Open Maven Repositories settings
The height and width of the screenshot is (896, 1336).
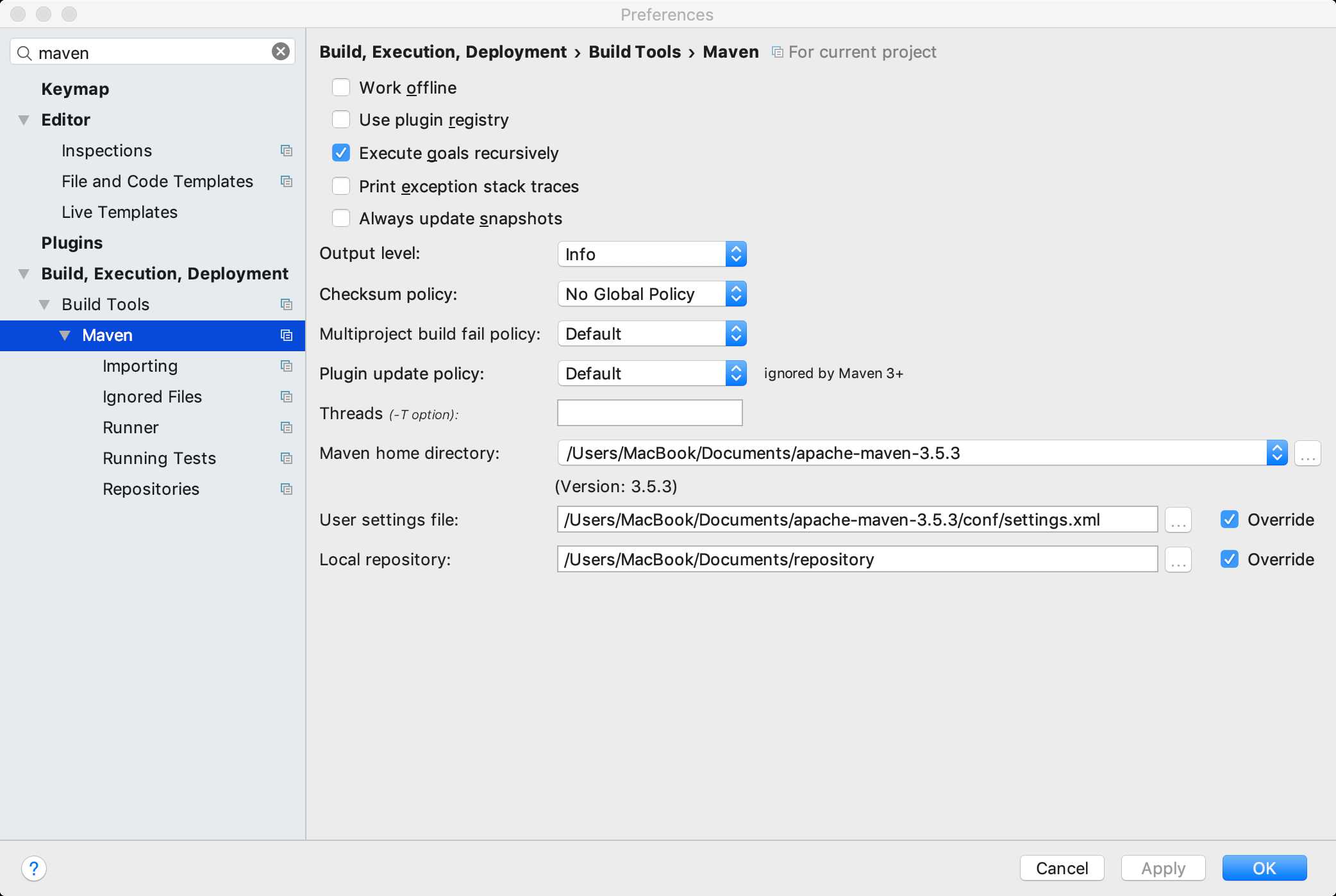(x=151, y=489)
